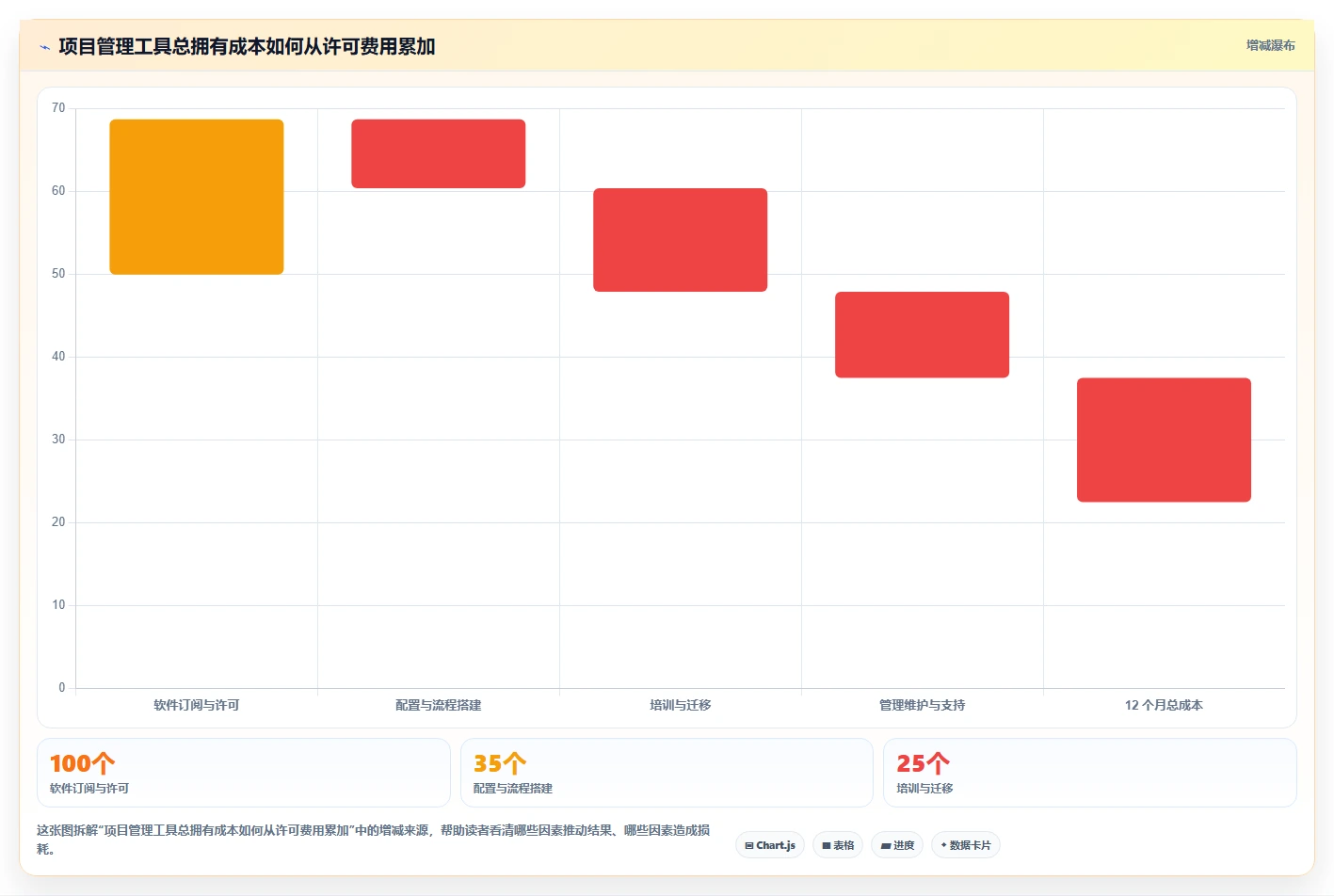The width and height of the screenshot is (1334, 896).
Task: Open the 35 配置与流程搭建 data card
Action: (x=667, y=773)
